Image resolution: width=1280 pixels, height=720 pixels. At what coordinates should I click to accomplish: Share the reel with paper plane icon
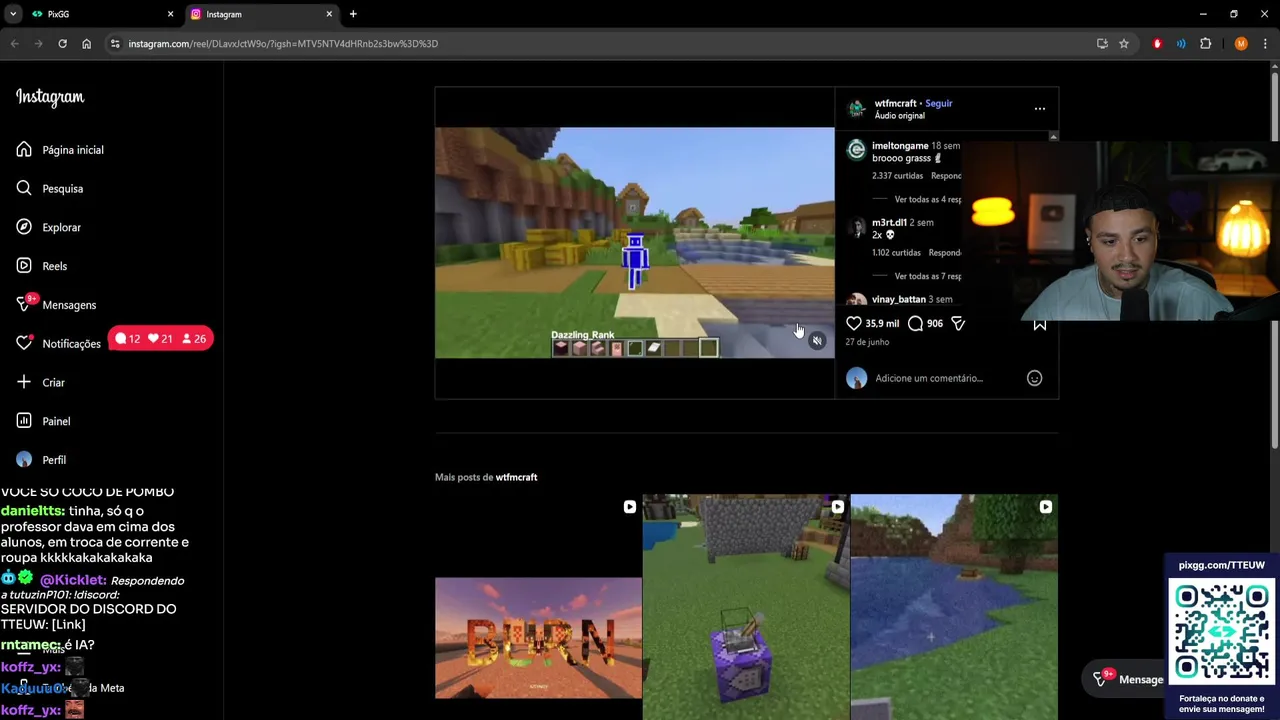[957, 323]
